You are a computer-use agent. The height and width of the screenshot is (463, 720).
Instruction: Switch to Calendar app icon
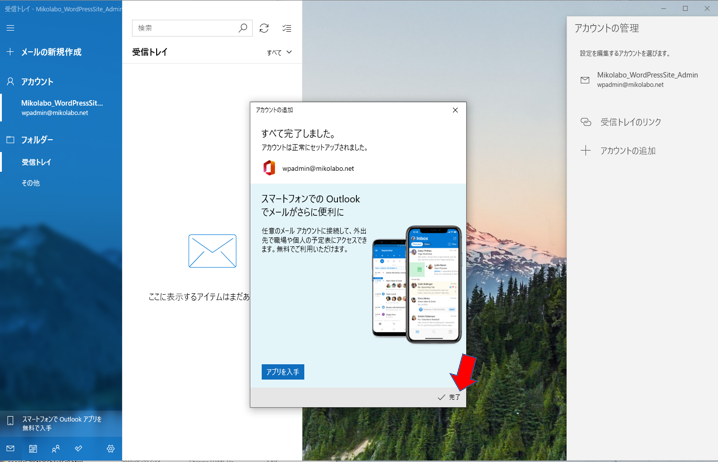click(33, 449)
